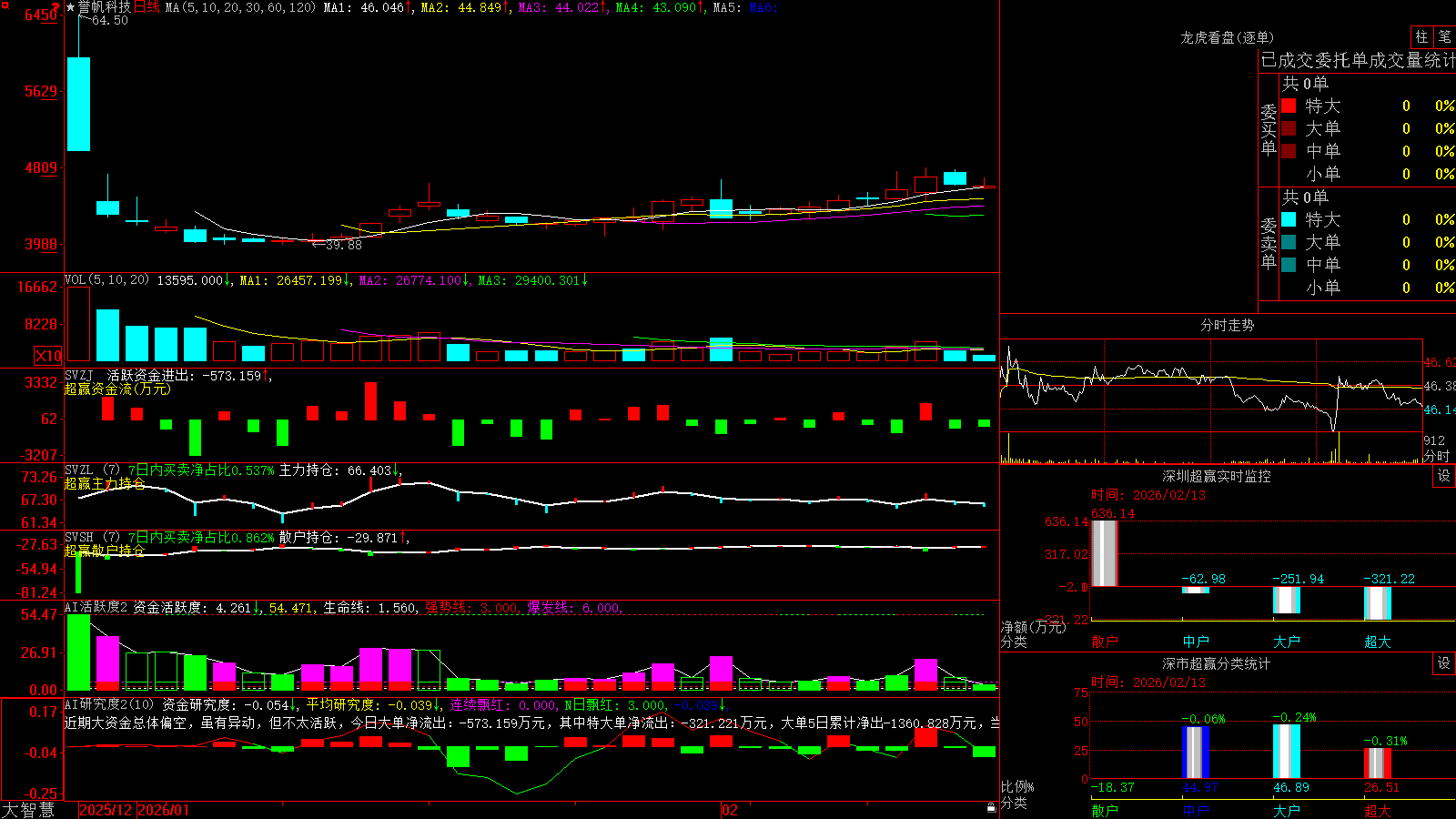The height and width of the screenshot is (819, 1456).
Task: Click the red 特大 buy-order color swatch
Action: (x=1289, y=106)
